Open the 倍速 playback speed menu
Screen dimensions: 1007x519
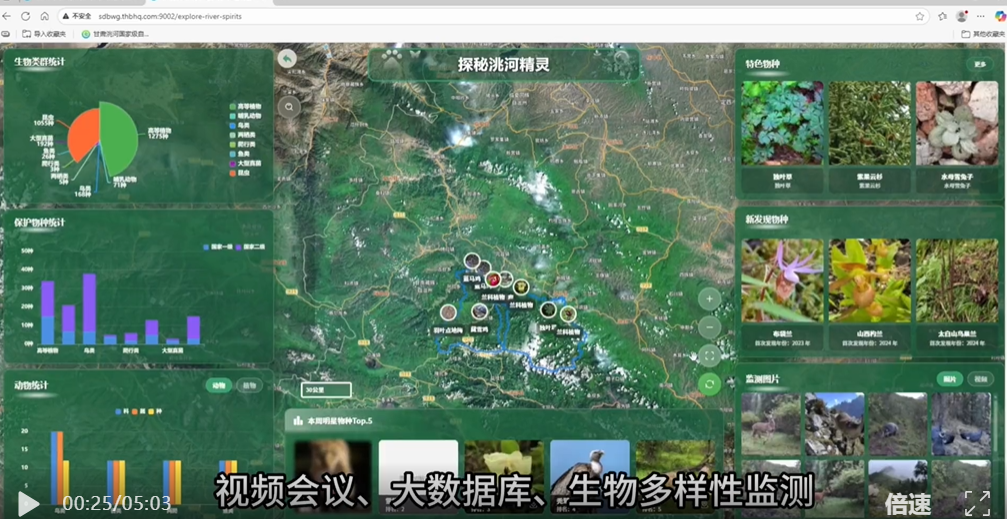[x=908, y=503]
